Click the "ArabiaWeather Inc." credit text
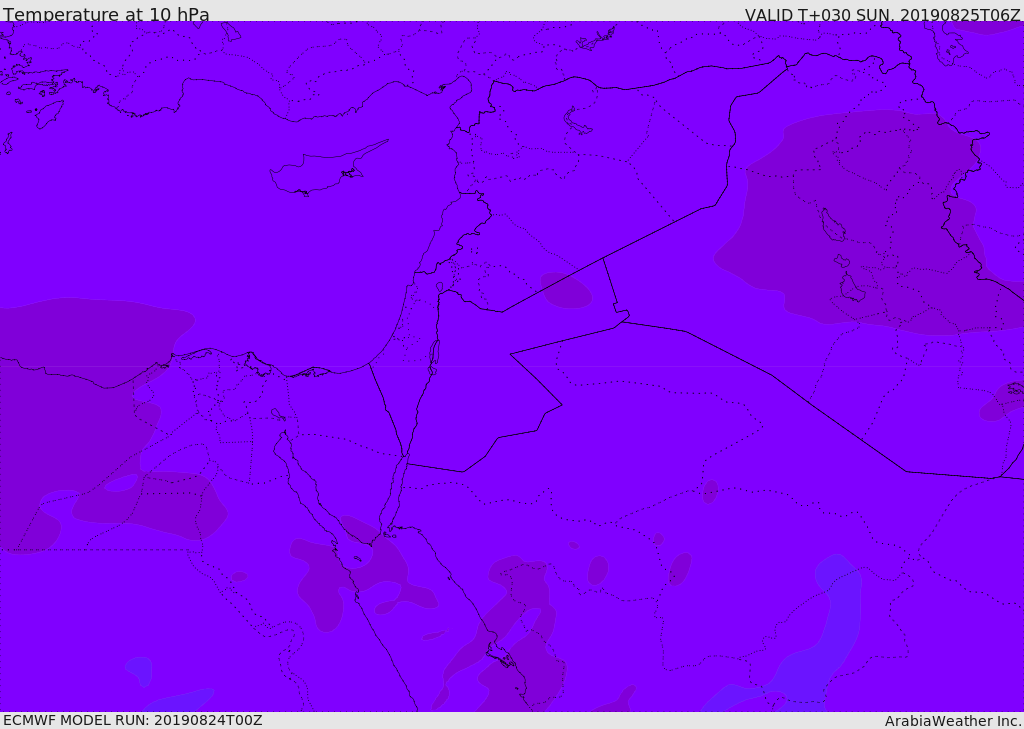This screenshot has height=729, width=1024. [952, 721]
